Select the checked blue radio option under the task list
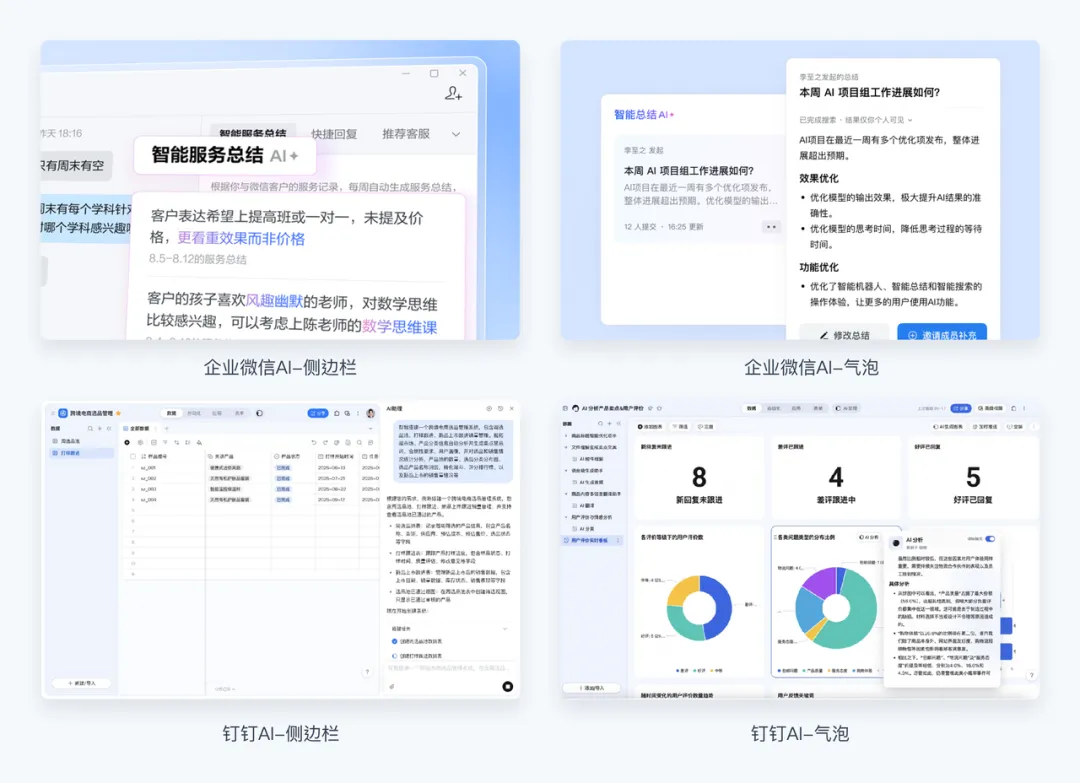The width and height of the screenshot is (1080, 783). (x=395, y=641)
